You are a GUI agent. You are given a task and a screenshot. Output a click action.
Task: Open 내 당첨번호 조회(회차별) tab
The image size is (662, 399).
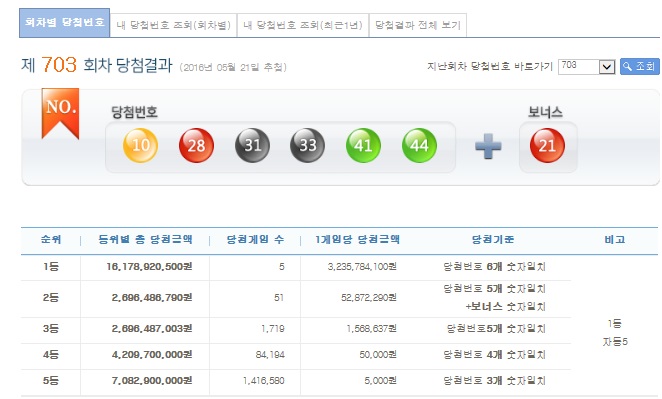pos(174,25)
